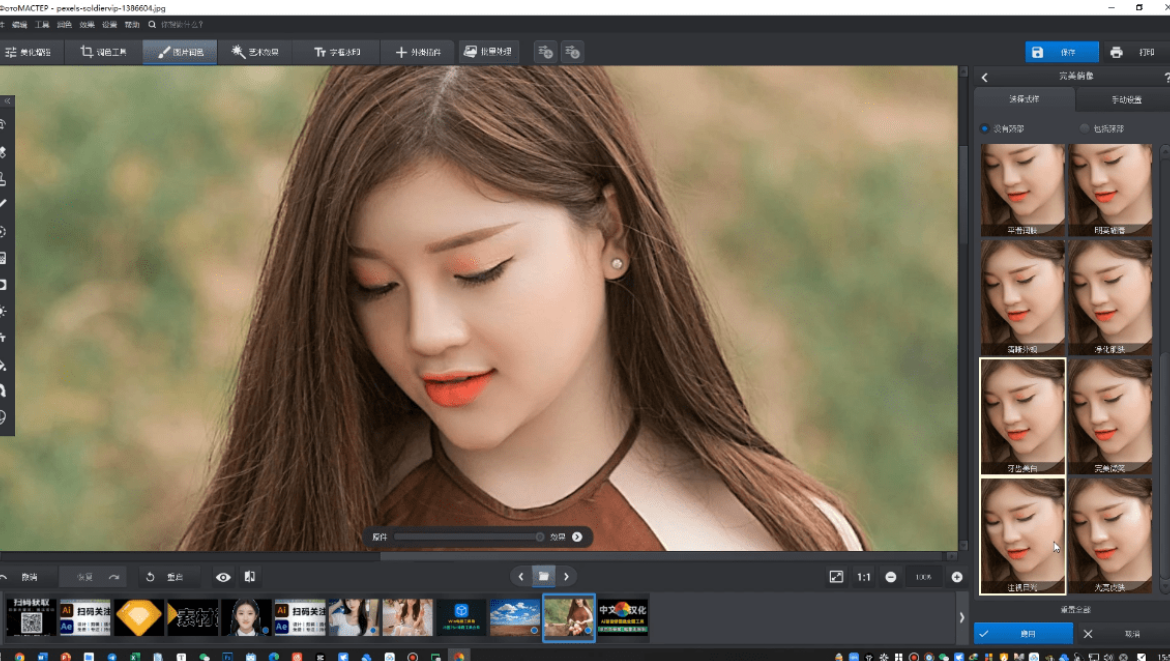
Task: Click the effect strength slider under the photo
Action: (467, 537)
